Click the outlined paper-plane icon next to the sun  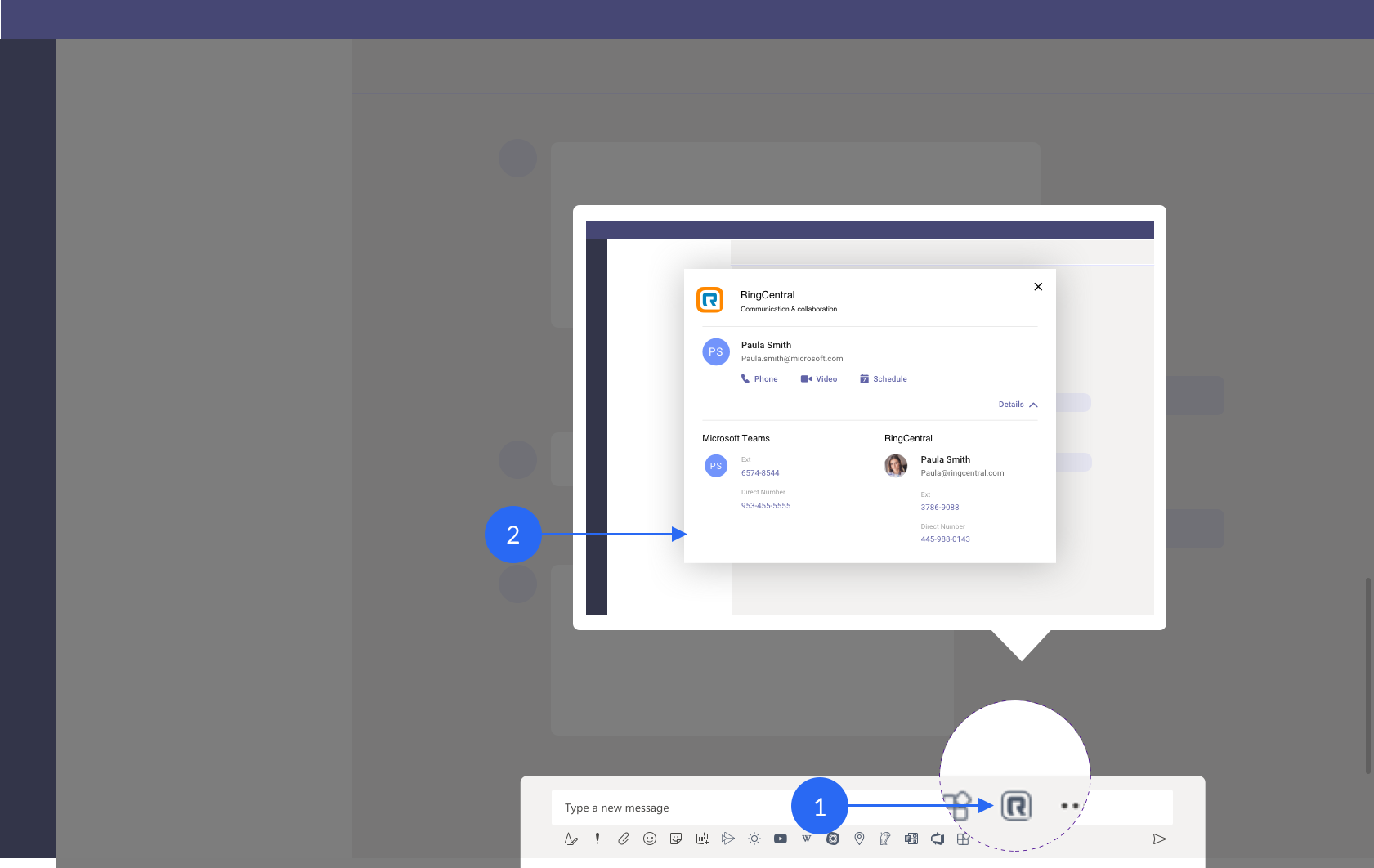pos(728,839)
